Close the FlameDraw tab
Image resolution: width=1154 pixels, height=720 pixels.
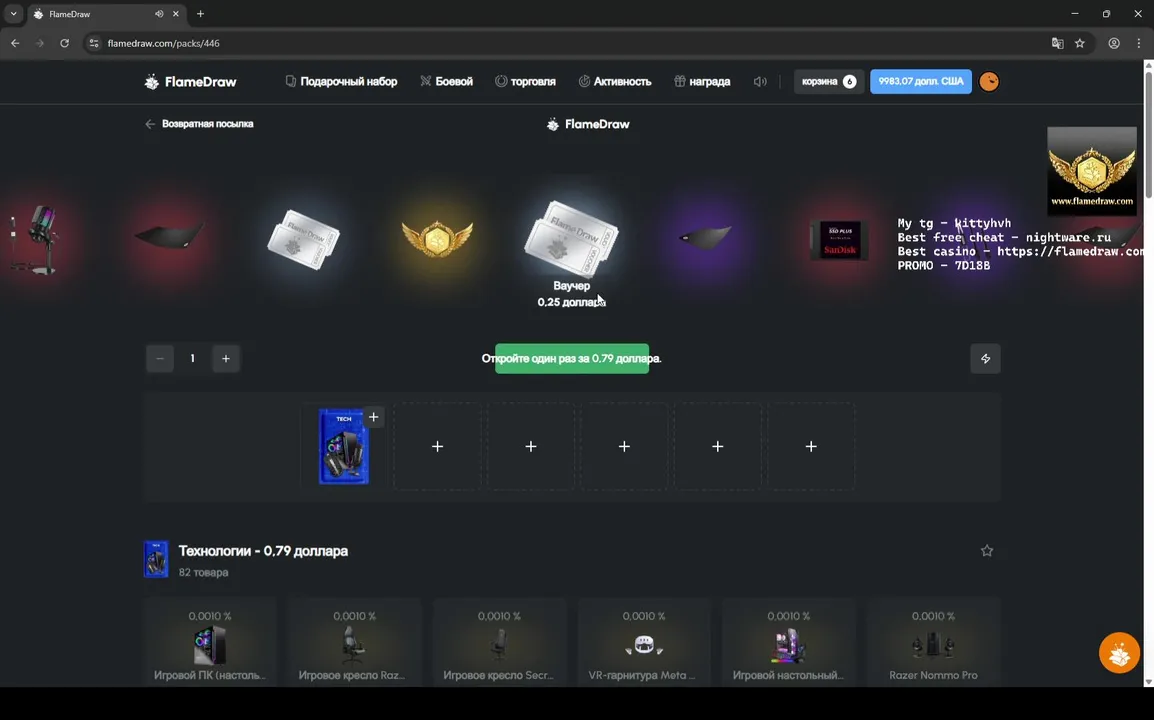point(176,14)
